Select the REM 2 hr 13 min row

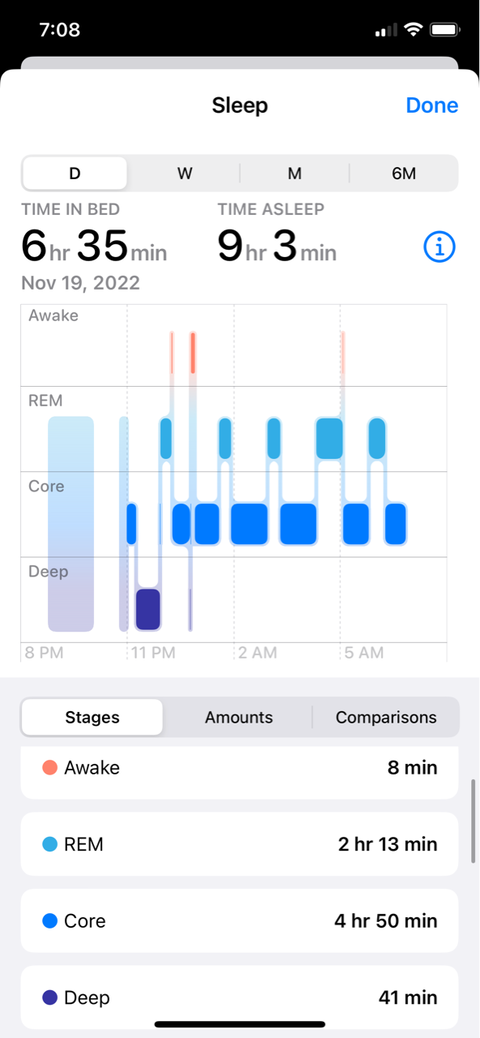(x=240, y=844)
